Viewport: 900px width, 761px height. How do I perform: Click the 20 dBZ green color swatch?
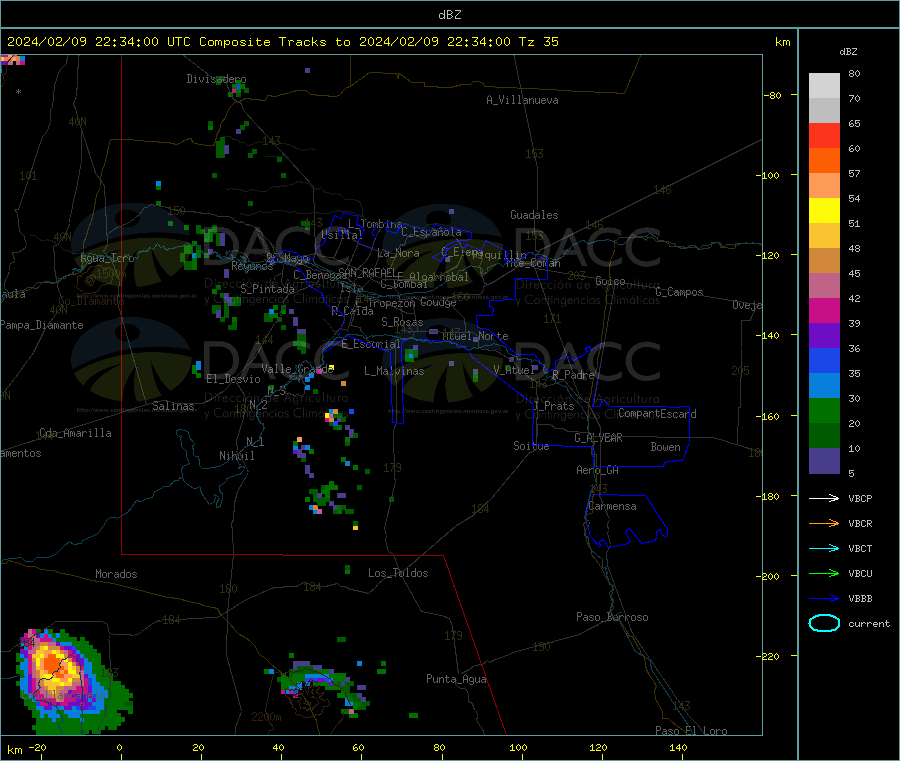click(824, 410)
